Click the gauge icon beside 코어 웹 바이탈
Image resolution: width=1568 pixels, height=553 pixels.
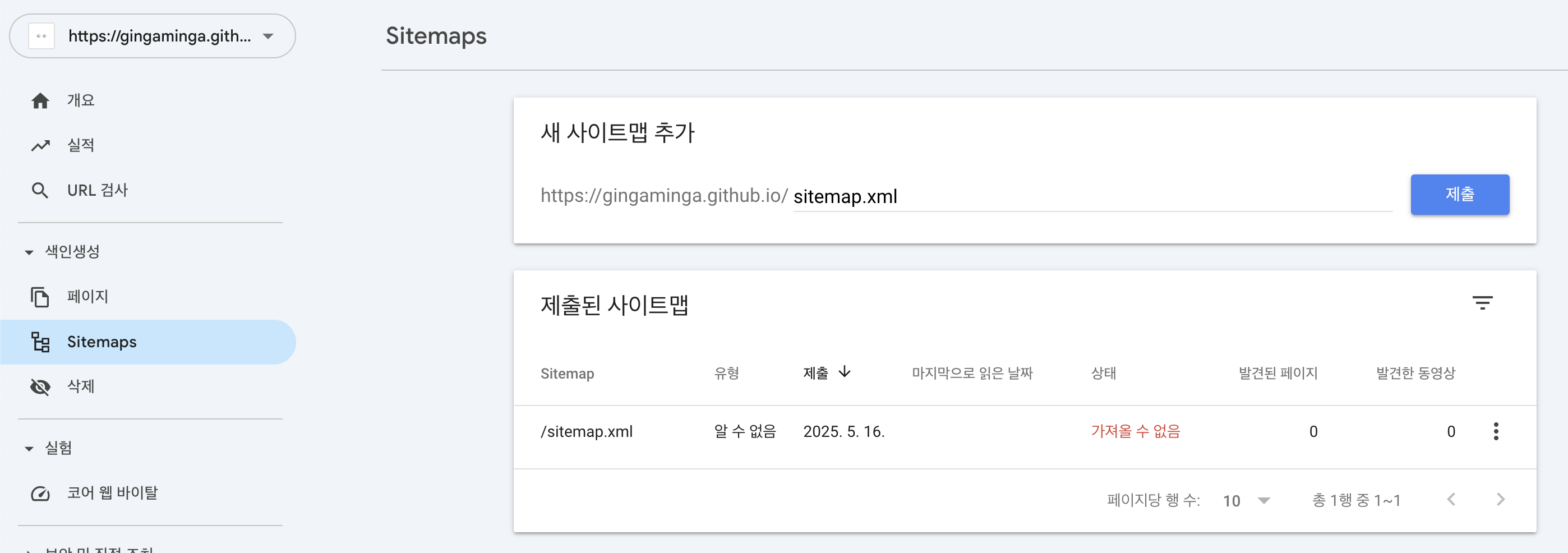point(40,492)
